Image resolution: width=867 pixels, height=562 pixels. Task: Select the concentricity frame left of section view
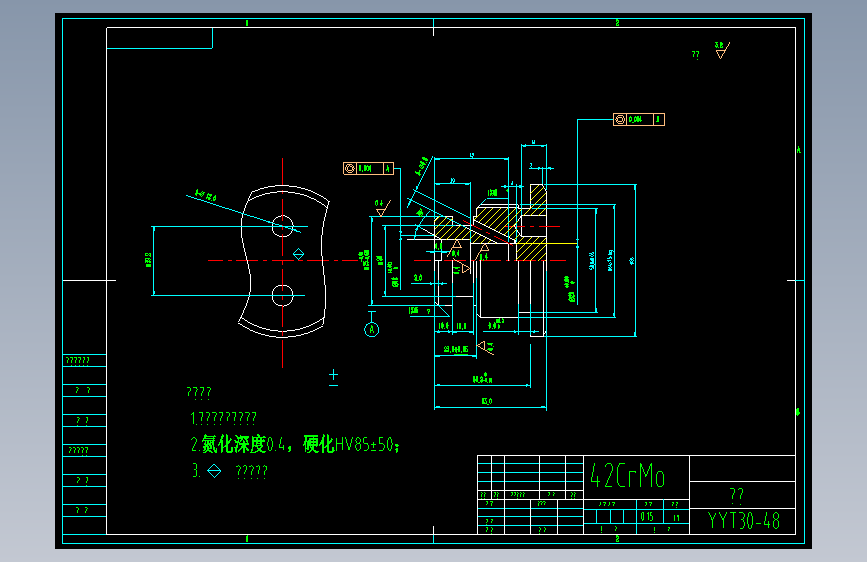click(368, 168)
